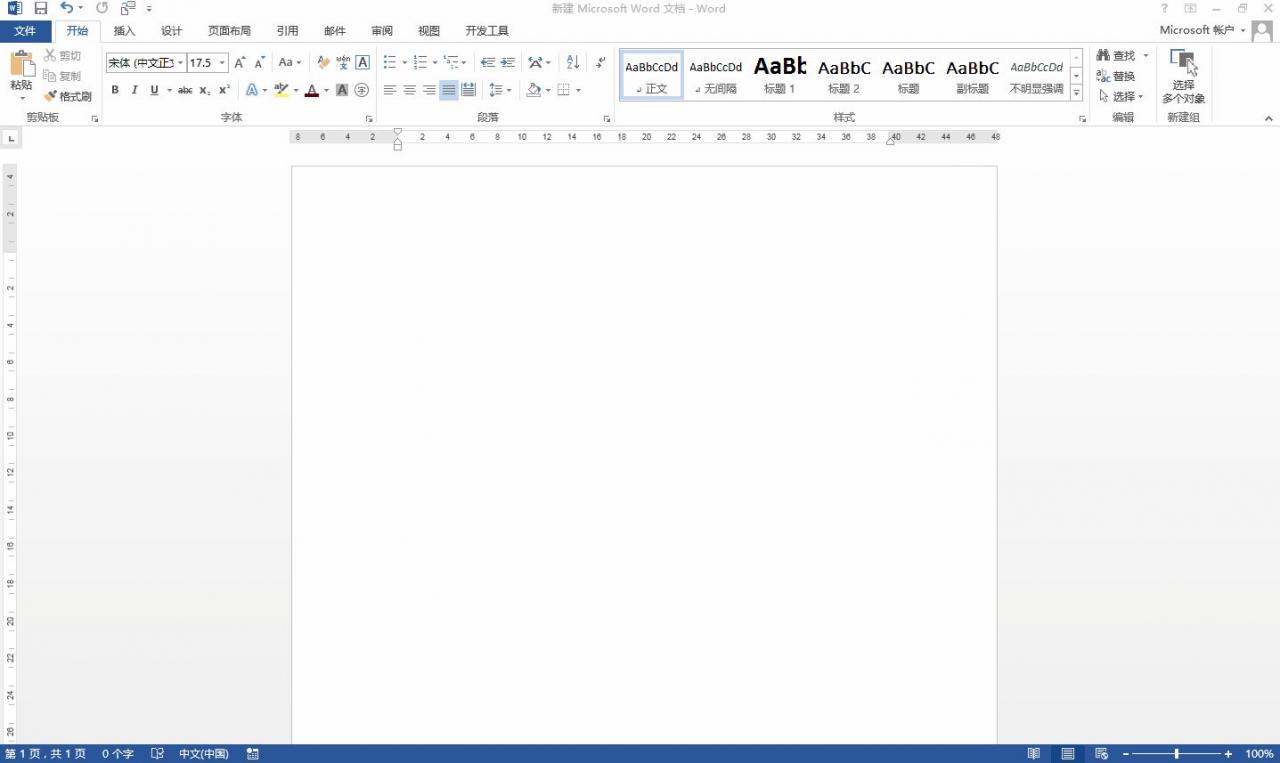
Task: Open the borders dropdown arrow
Action: click(x=578, y=90)
